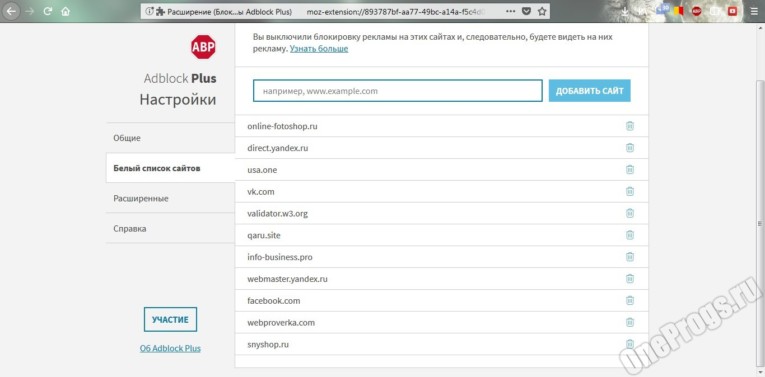Remove facebook.com using the trash icon

630,301
